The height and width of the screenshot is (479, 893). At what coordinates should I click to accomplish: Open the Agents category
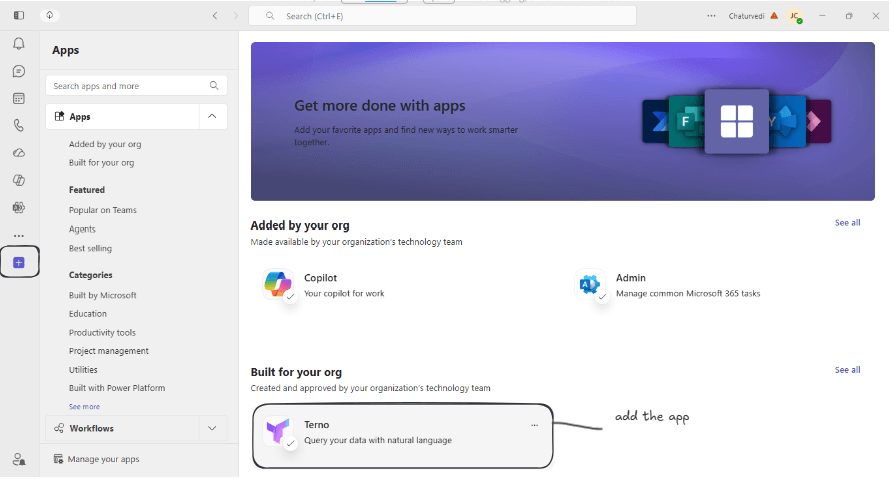(x=82, y=229)
